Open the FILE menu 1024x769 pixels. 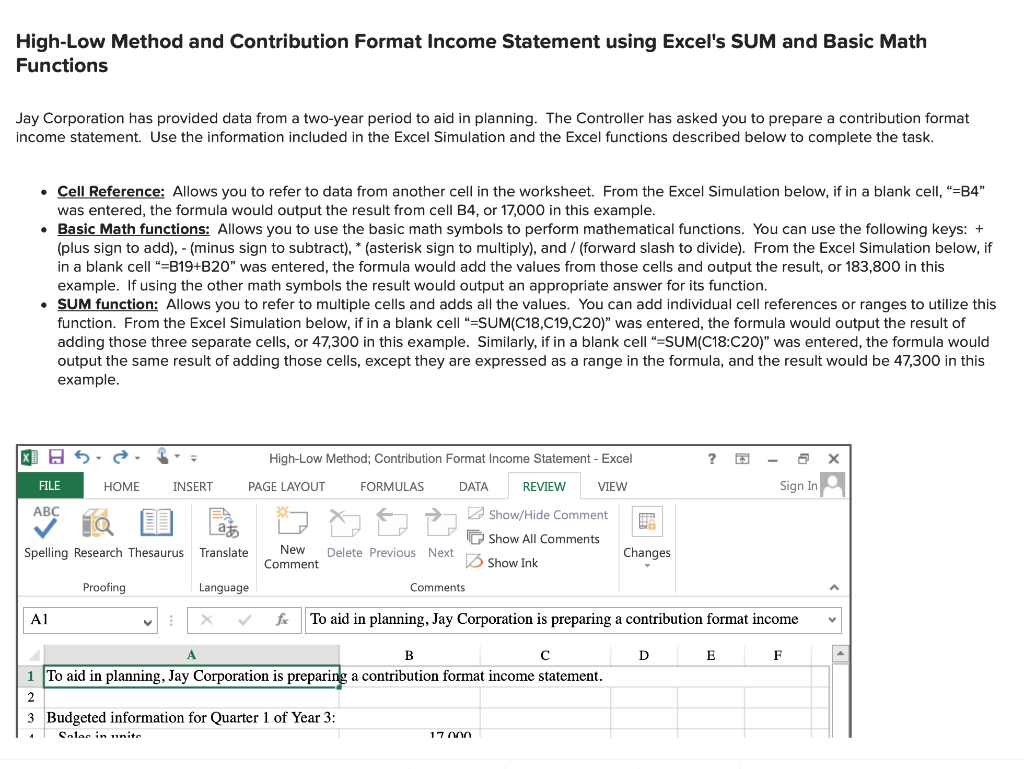pyautogui.click(x=49, y=487)
